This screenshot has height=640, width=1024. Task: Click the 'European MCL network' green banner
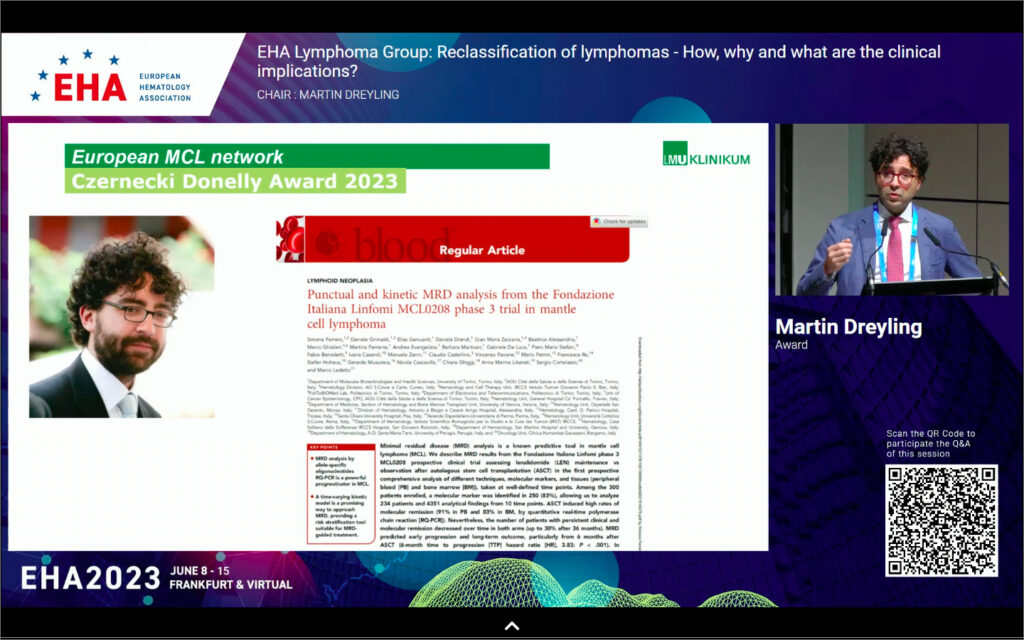308,157
